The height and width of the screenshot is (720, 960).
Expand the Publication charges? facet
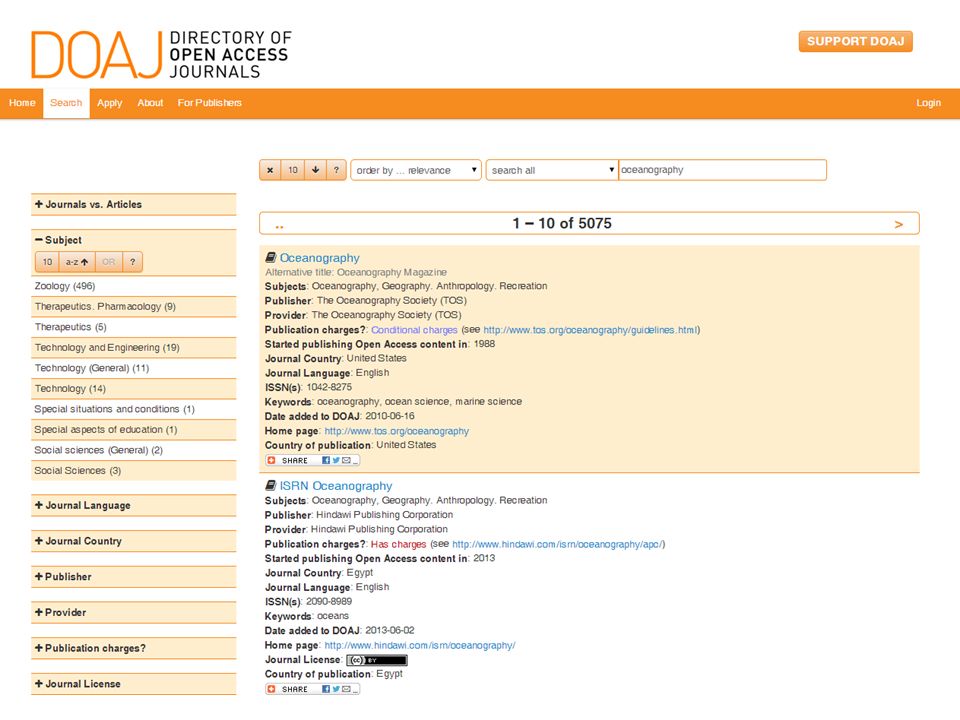[x=133, y=648]
